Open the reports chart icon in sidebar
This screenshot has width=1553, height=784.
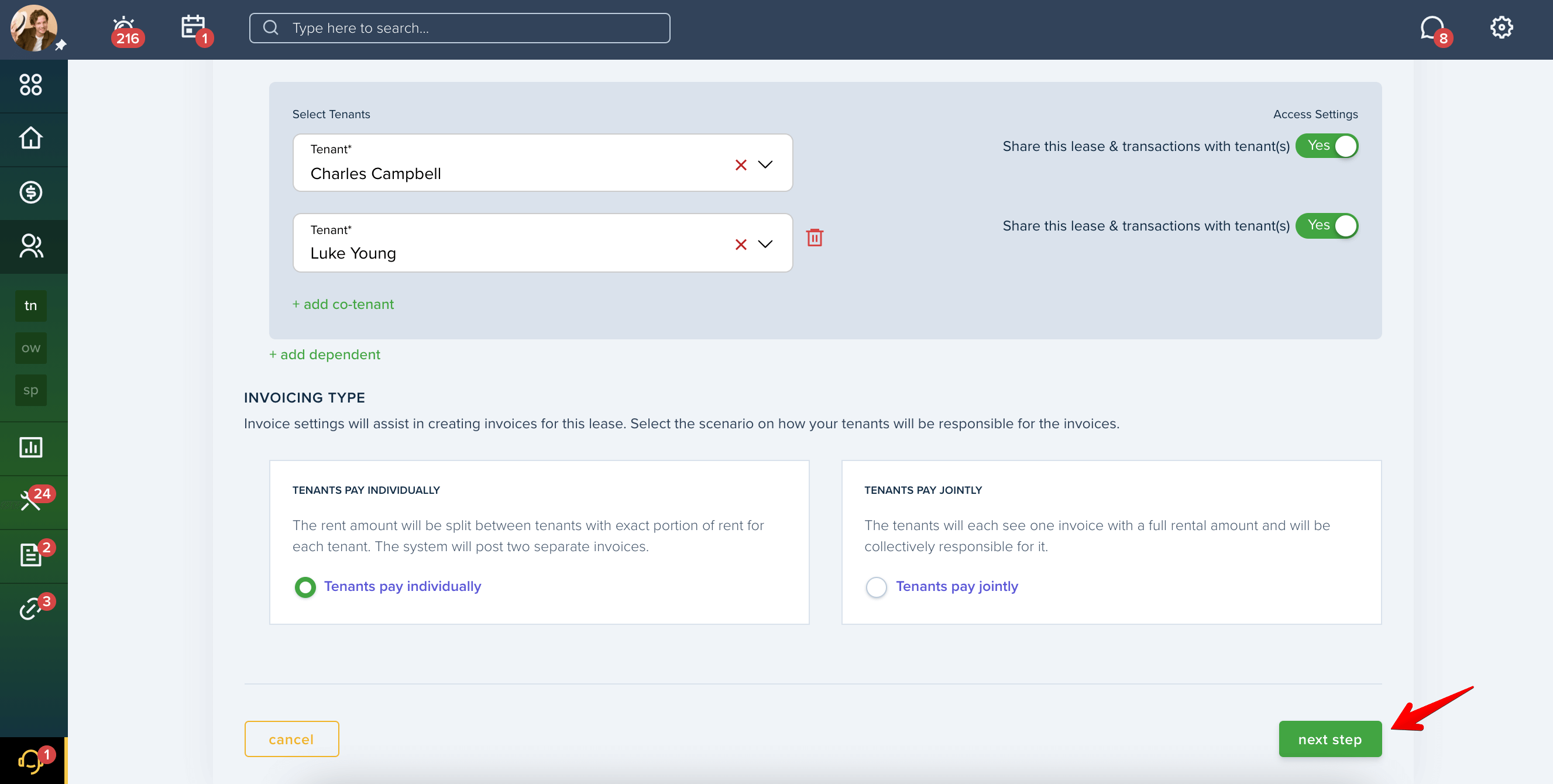pos(31,447)
